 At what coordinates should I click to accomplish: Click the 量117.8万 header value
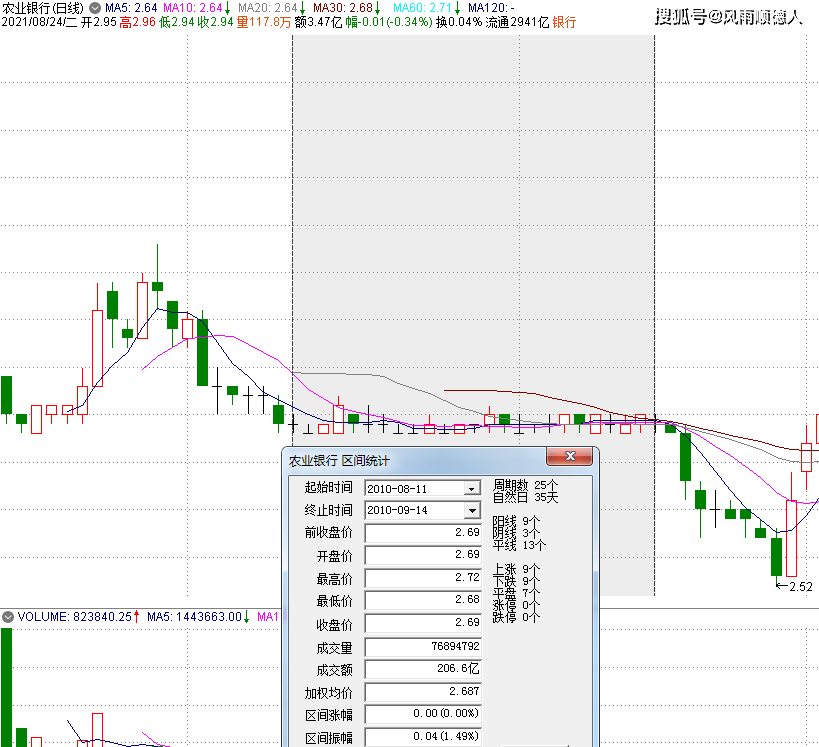pos(264,22)
